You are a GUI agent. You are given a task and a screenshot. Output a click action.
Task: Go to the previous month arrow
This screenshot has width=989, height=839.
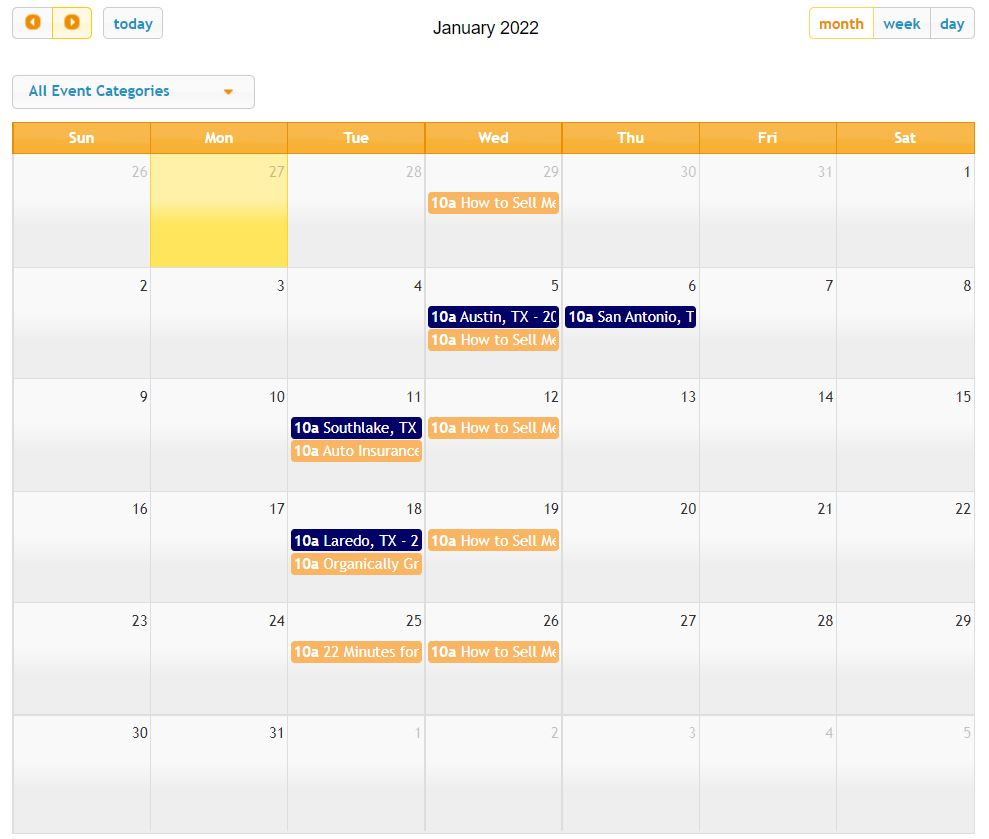33,23
